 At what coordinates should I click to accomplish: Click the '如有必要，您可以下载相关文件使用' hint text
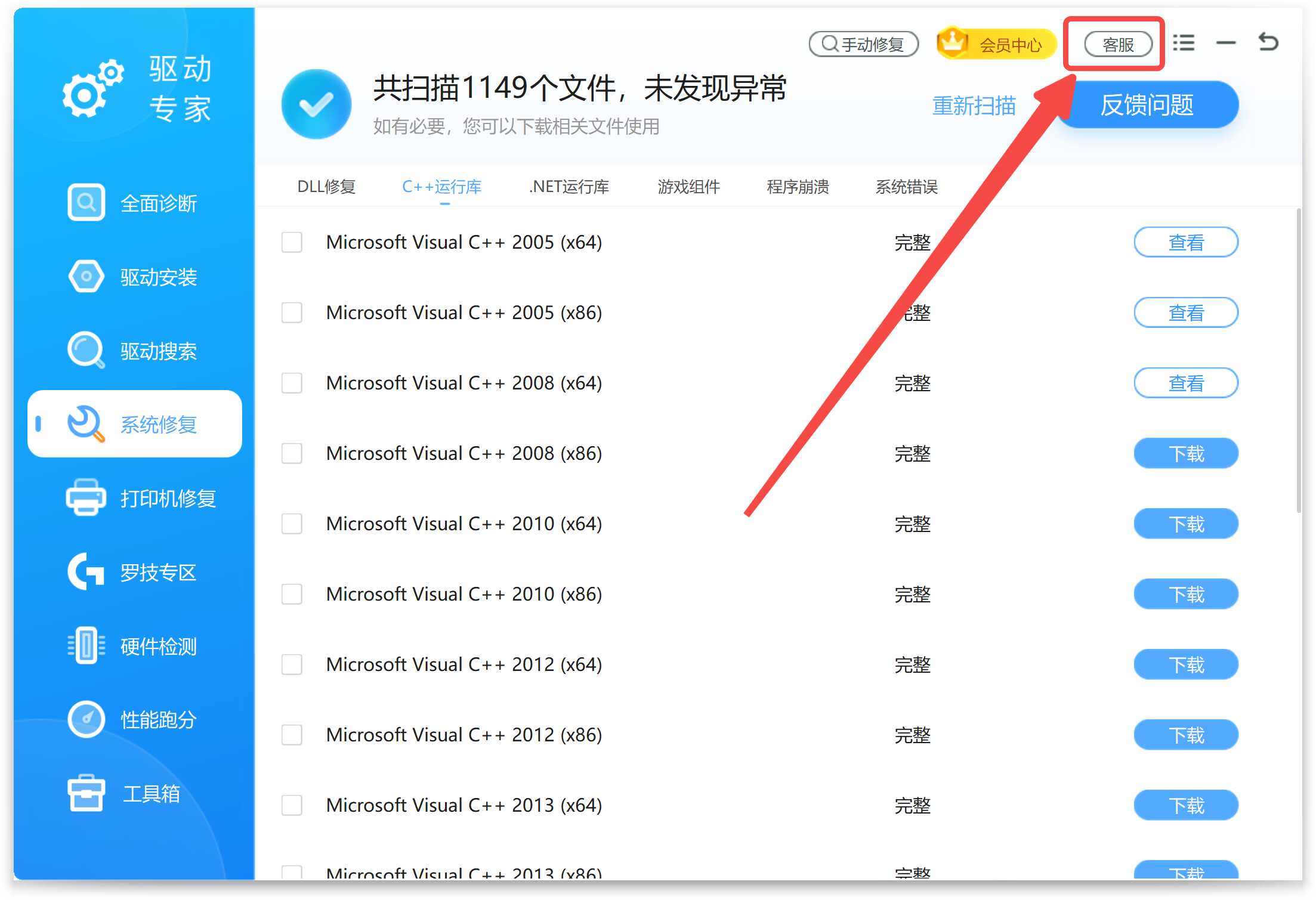[517, 126]
